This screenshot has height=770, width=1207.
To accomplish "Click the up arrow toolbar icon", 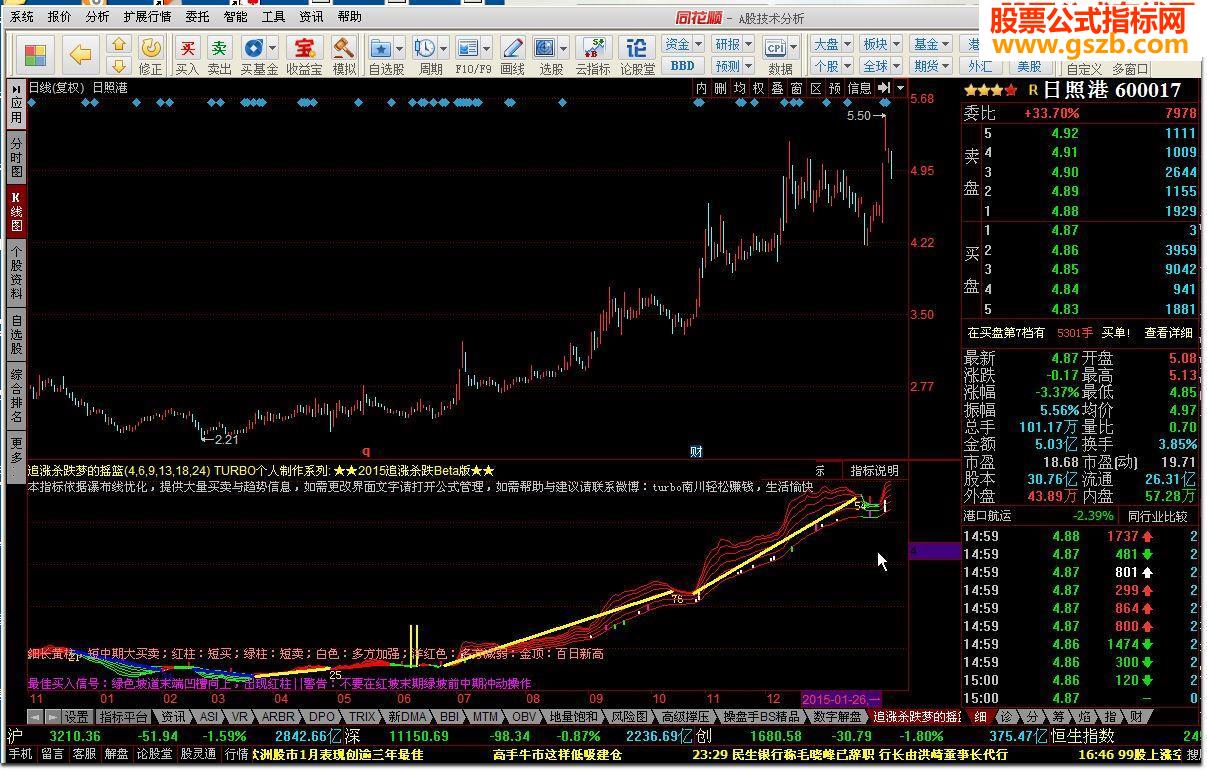I will (x=119, y=44).
